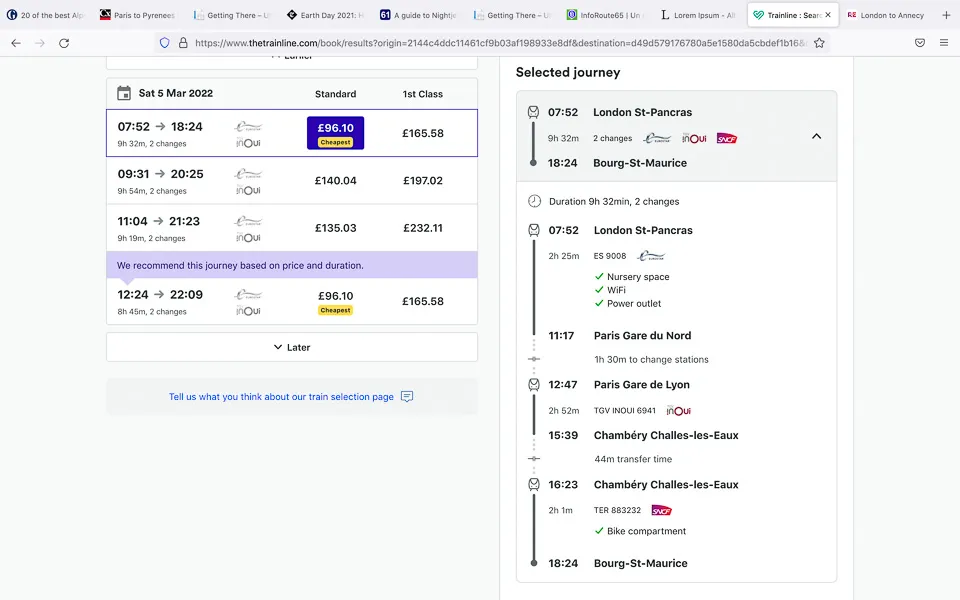The image size is (960, 600).
Task: Click the 09:31 → 20:25 journey times
Action: coord(160,174)
